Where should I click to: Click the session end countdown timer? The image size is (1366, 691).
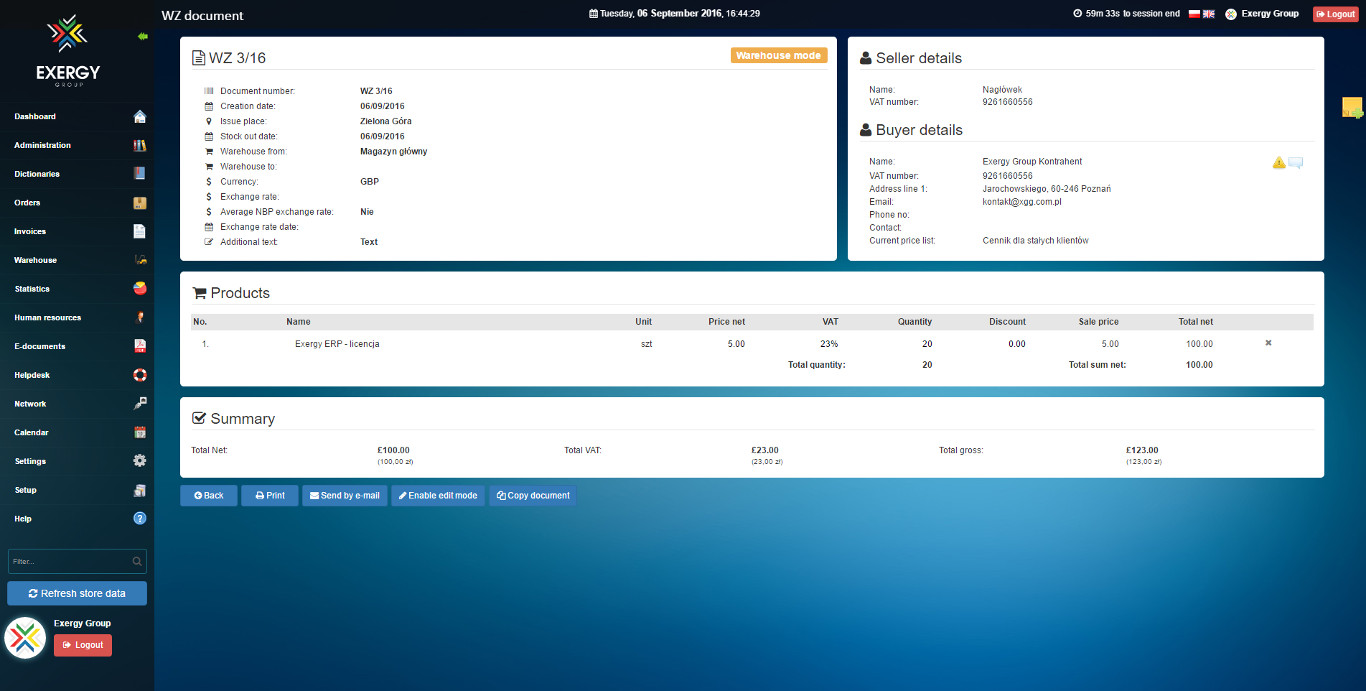(1126, 14)
